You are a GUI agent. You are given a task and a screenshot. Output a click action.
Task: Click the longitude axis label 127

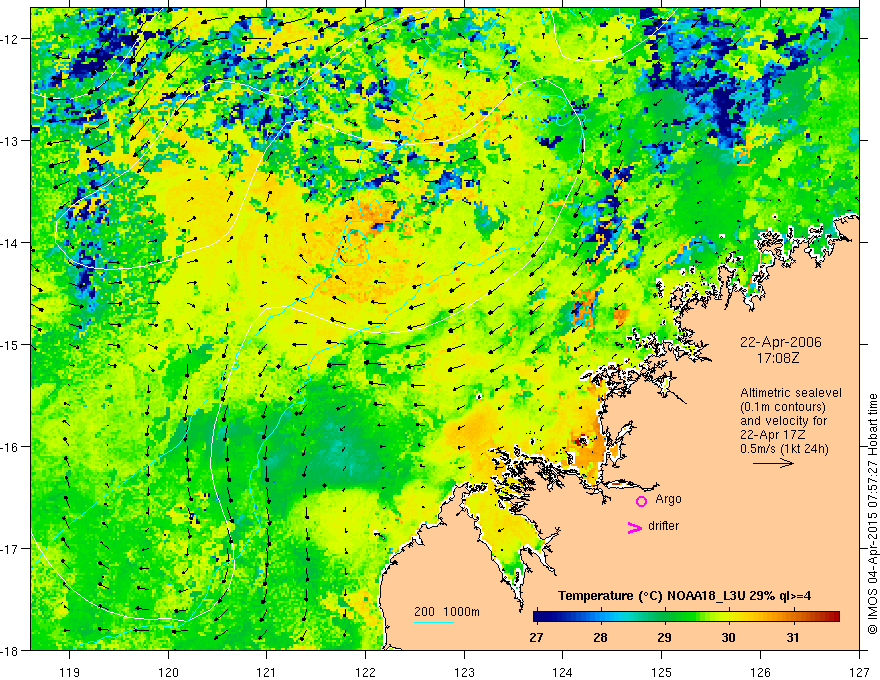point(859,672)
